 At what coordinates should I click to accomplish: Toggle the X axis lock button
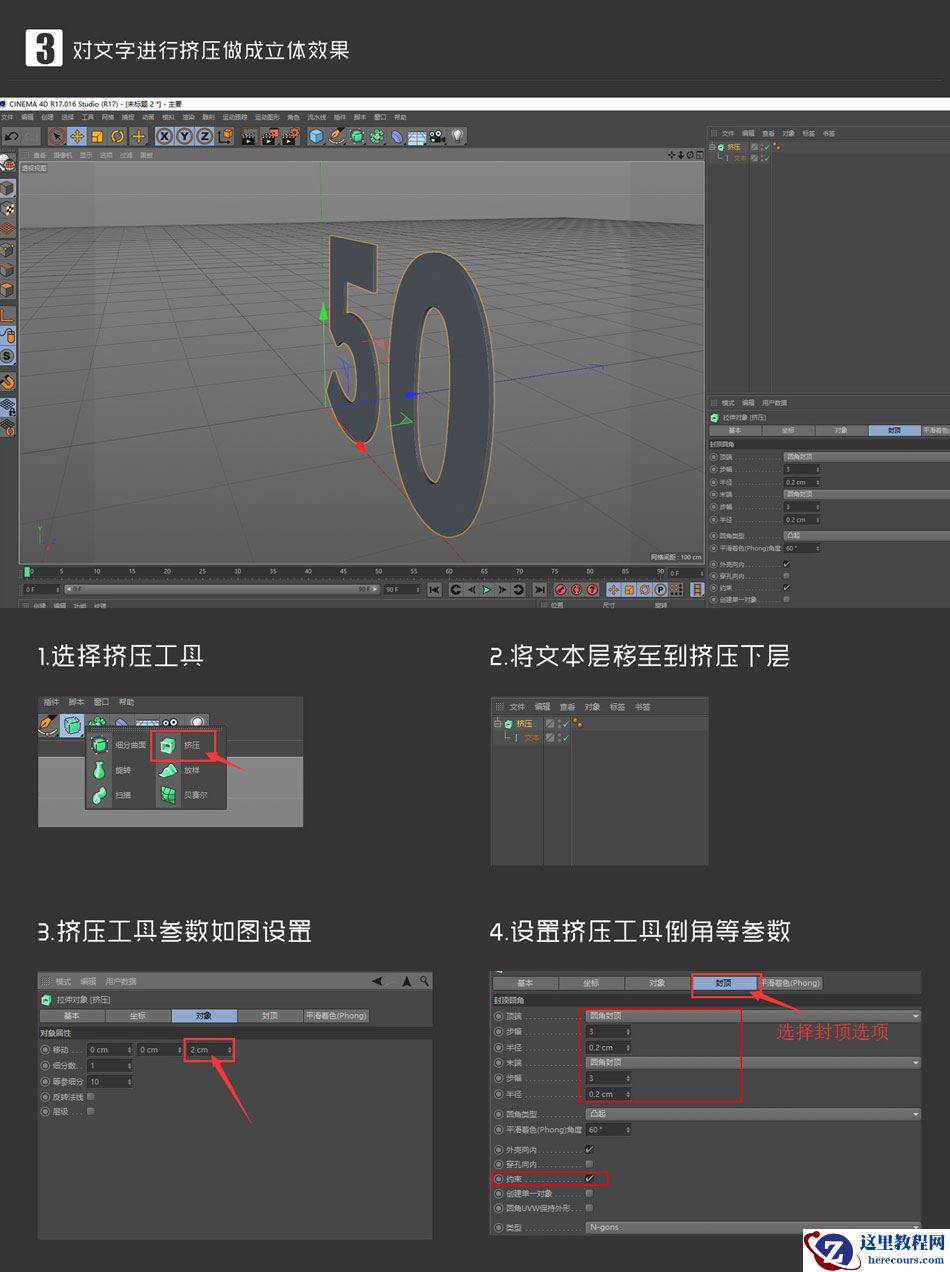point(164,137)
